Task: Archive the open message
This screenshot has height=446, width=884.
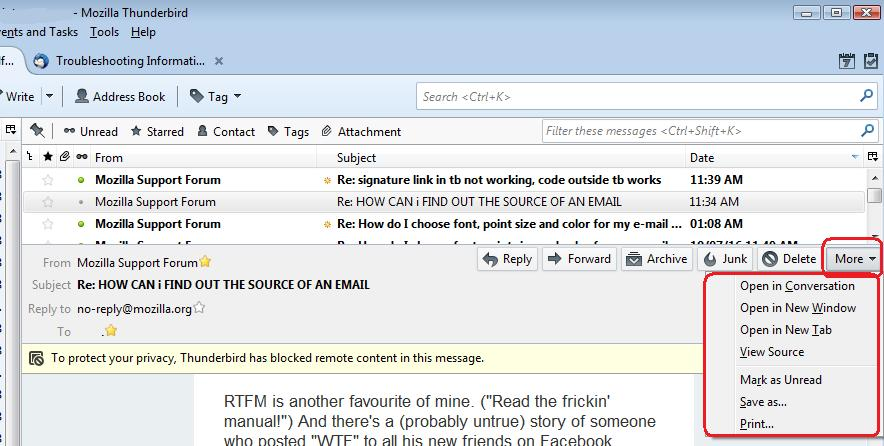Action: click(656, 259)
